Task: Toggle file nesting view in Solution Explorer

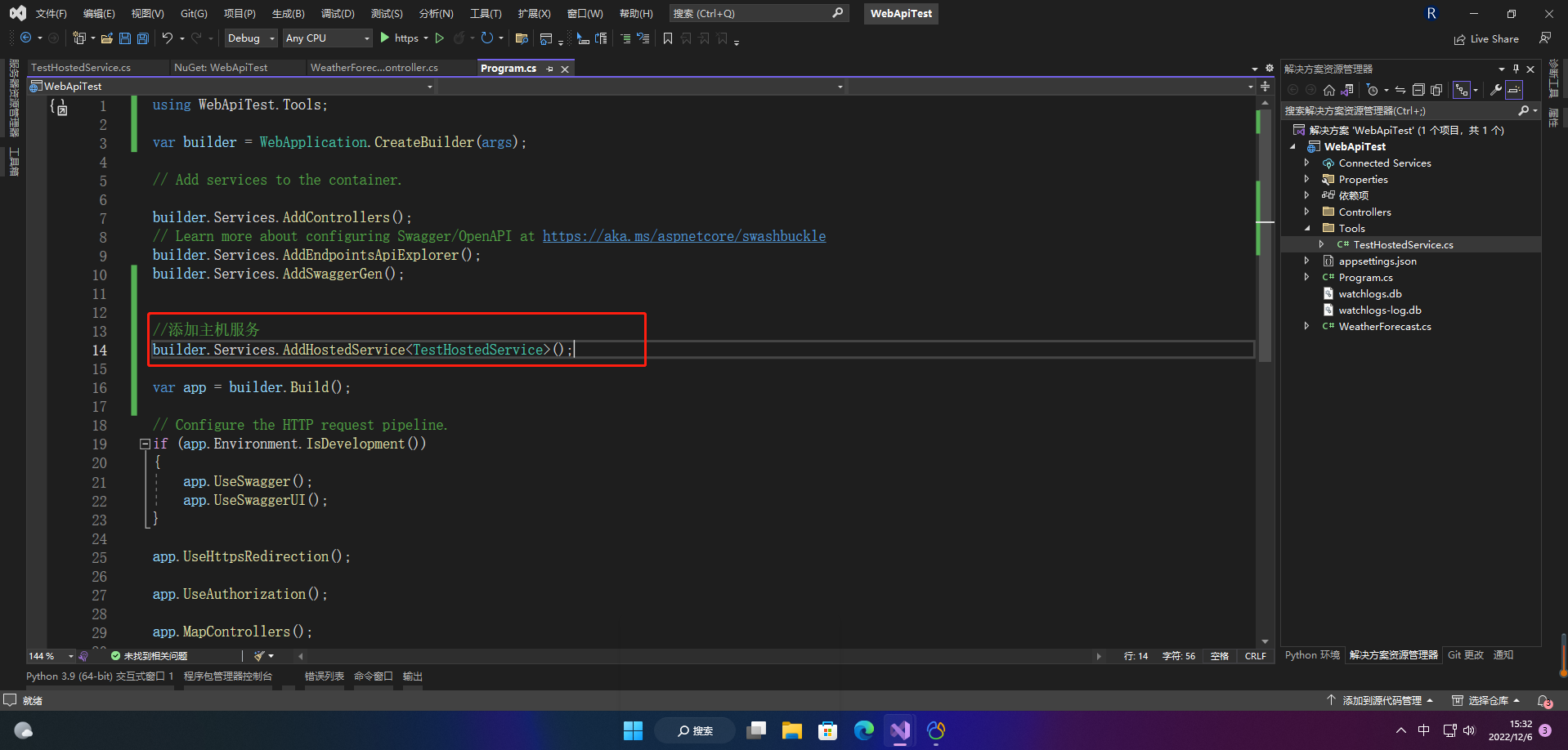Action: [x=1462, y=90]
